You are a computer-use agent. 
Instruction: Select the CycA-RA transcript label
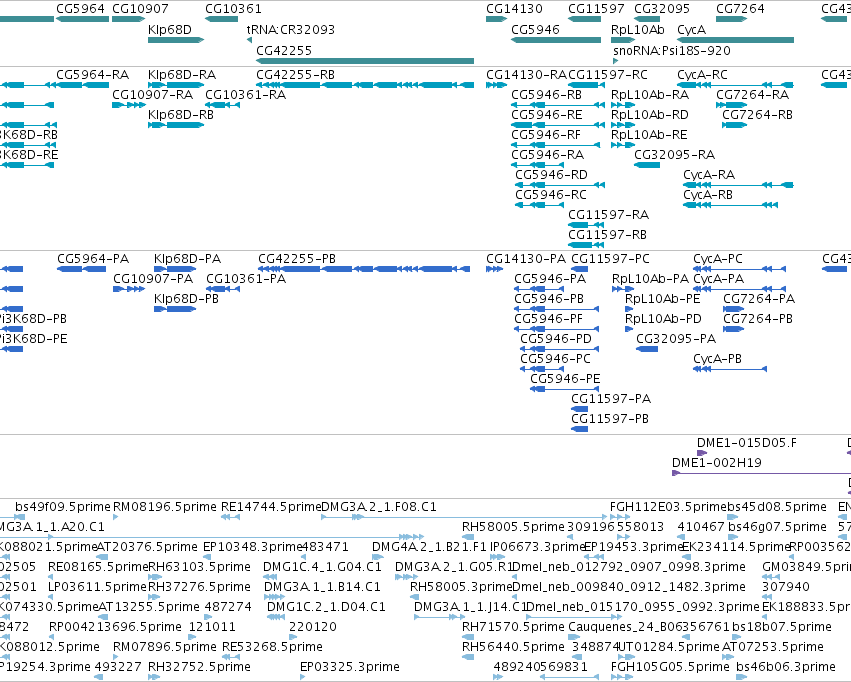coord(709,175)
